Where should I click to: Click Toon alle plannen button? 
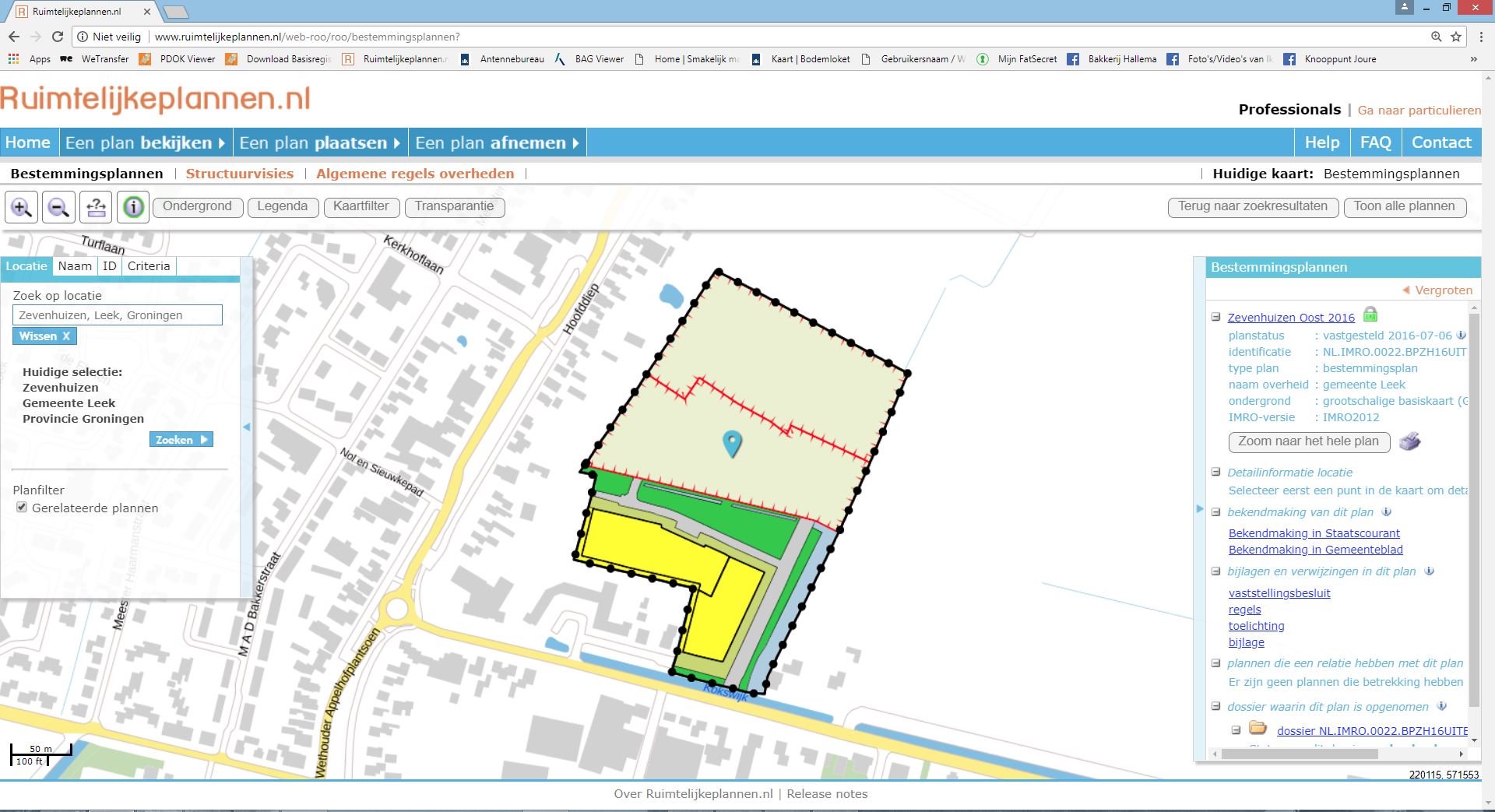1405,207
